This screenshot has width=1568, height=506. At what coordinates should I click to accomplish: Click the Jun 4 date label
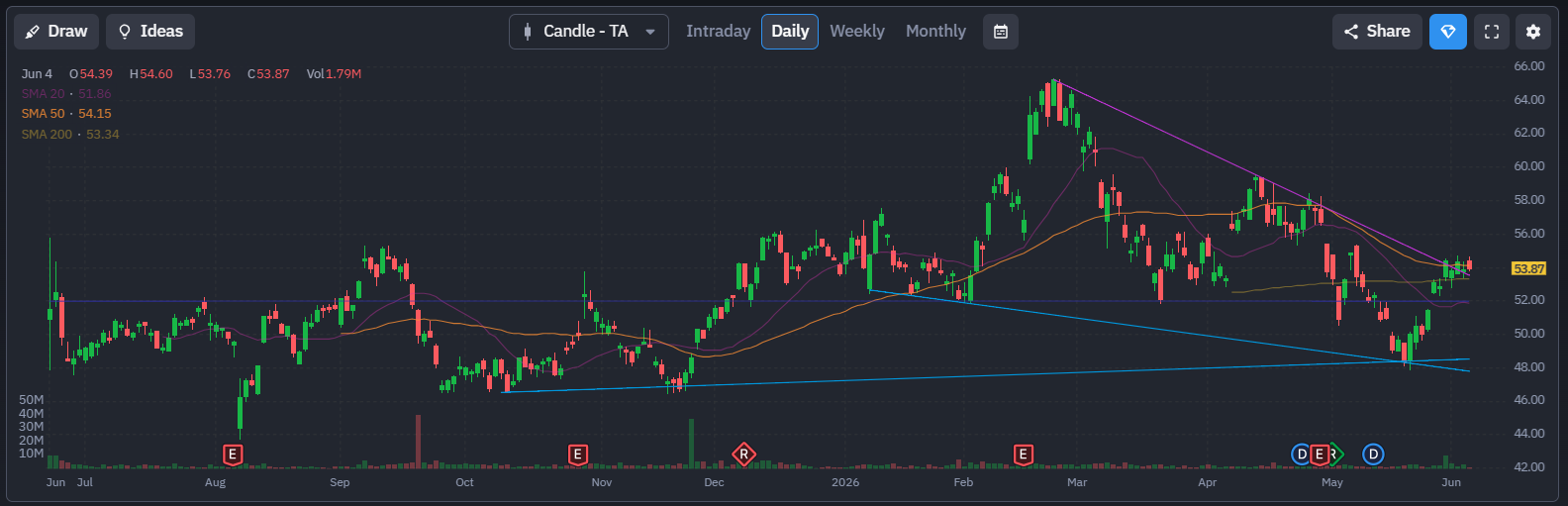[x=37, y=74]
